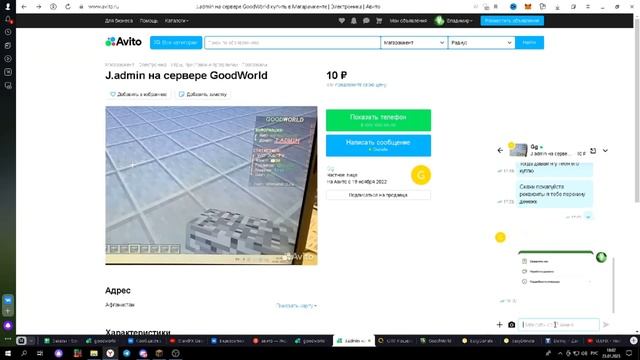The image size is (640, 360).
Task: Go back with the browser back arrow
Action: coord(24,7)
